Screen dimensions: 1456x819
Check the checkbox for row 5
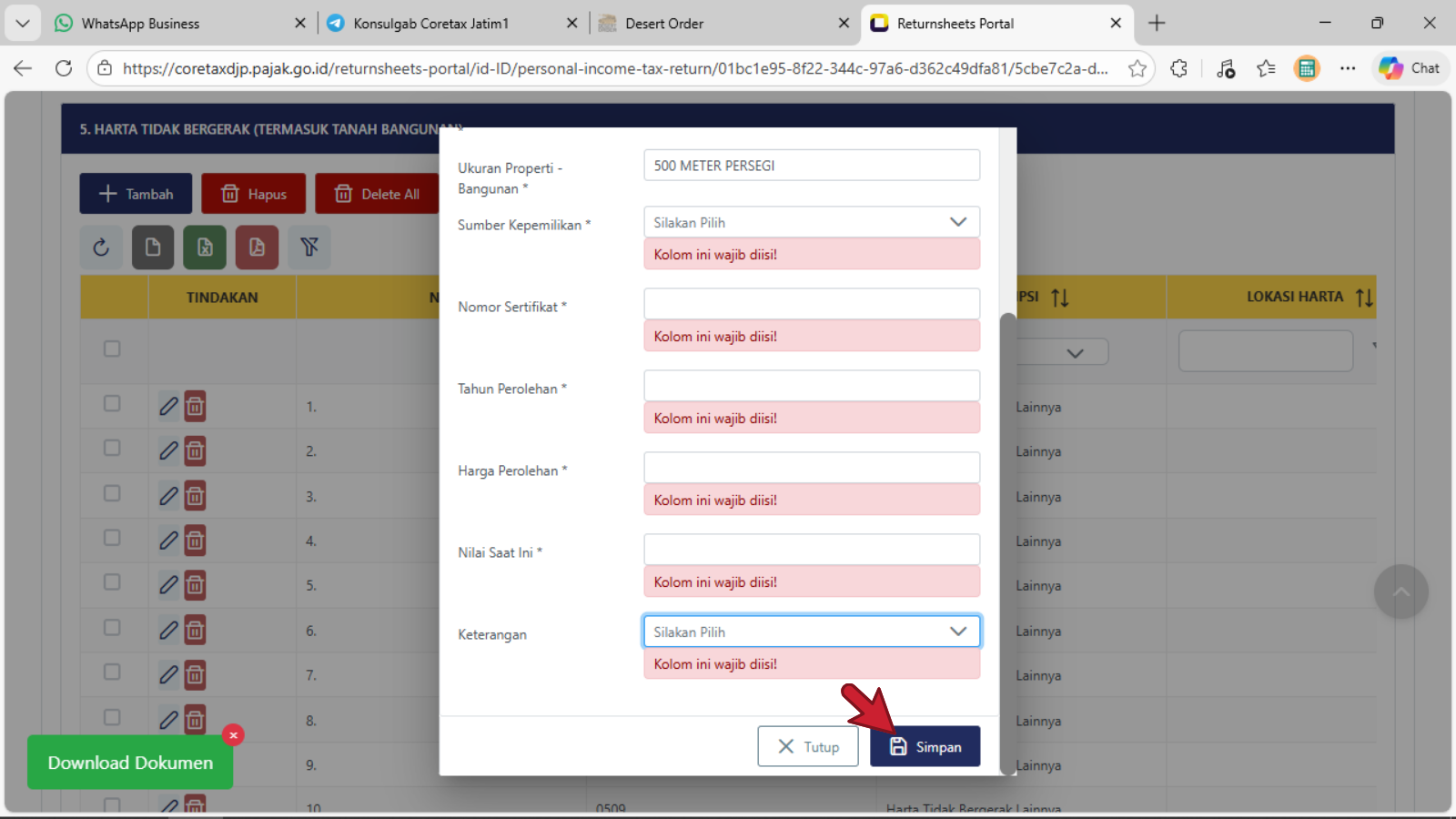click(112, 582)
